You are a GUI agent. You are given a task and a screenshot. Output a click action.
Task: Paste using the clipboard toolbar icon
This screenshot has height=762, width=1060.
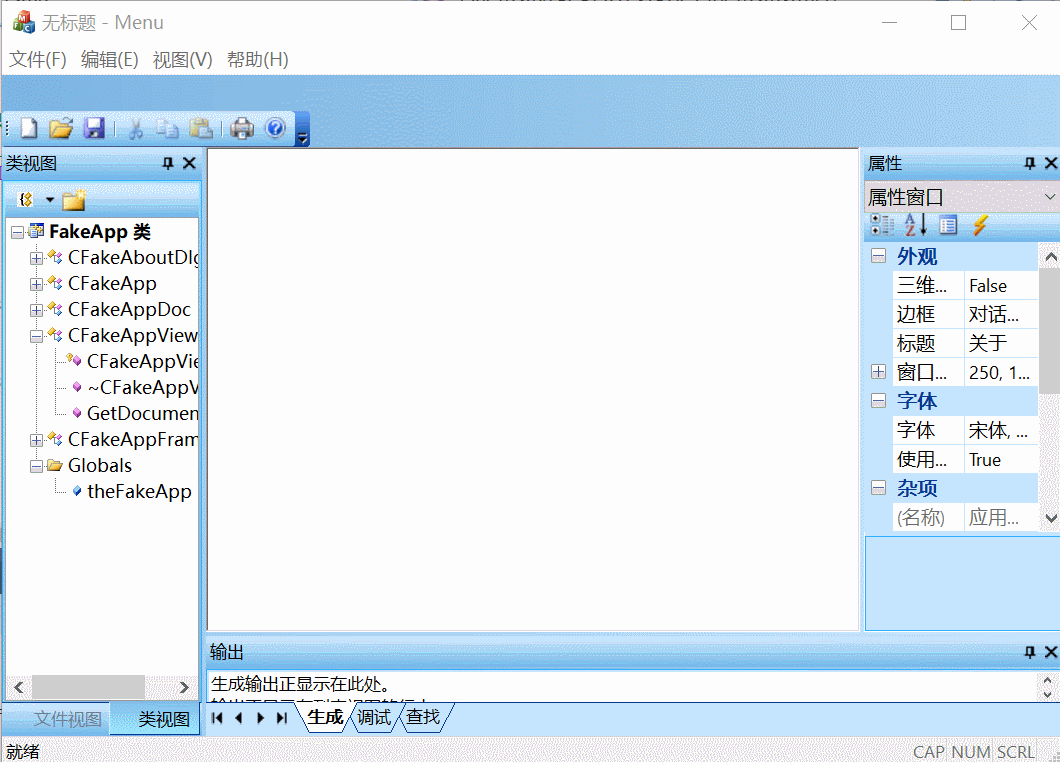point(201,128)
